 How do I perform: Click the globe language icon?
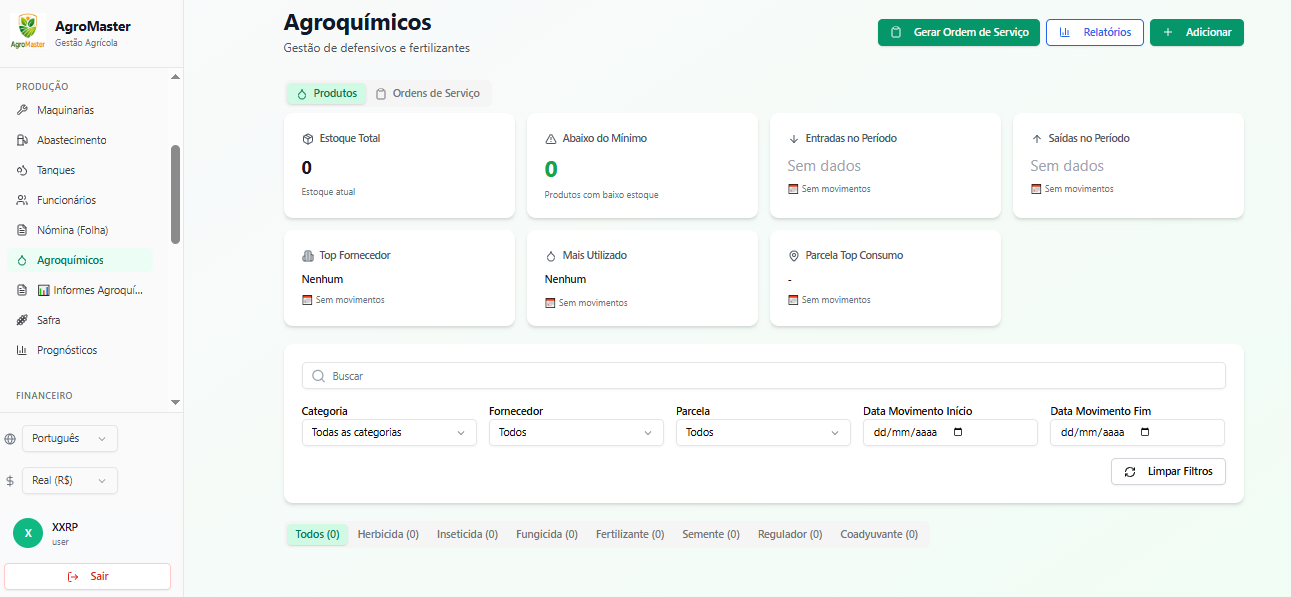(10, 439)
